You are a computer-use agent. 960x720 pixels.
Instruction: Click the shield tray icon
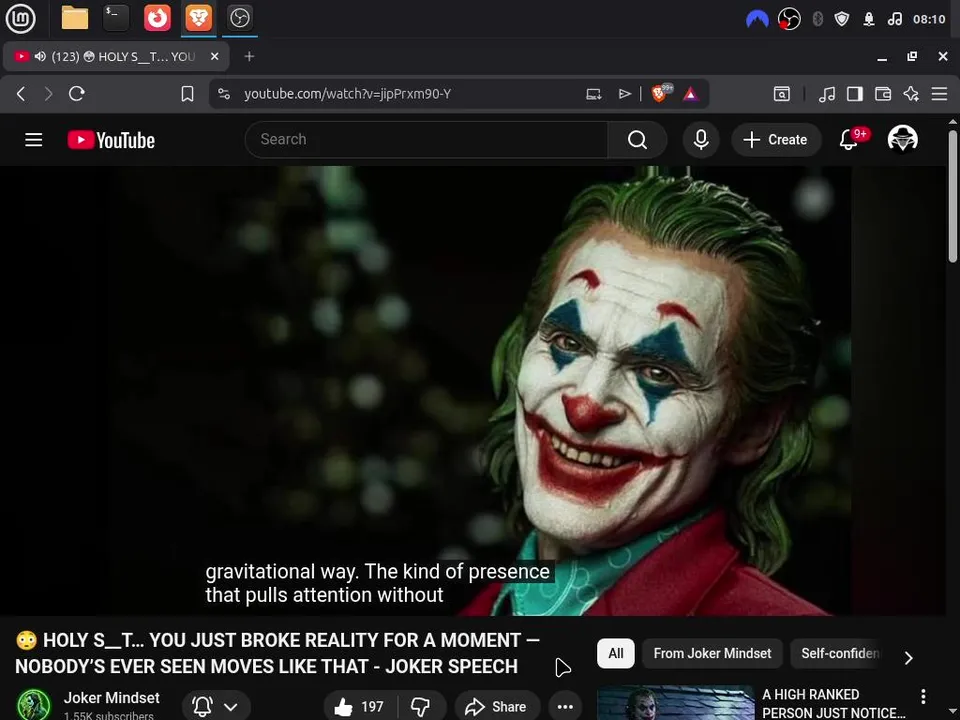click(842, 19)
